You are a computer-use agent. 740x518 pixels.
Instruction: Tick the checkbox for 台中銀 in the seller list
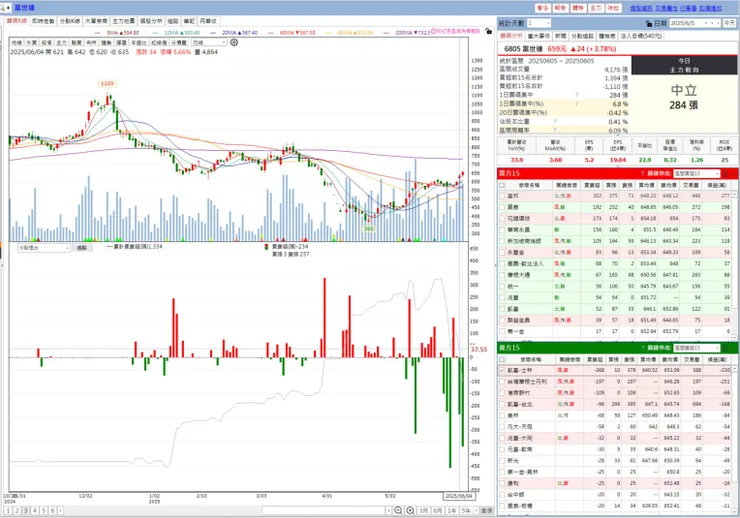[x=502, y=494]
